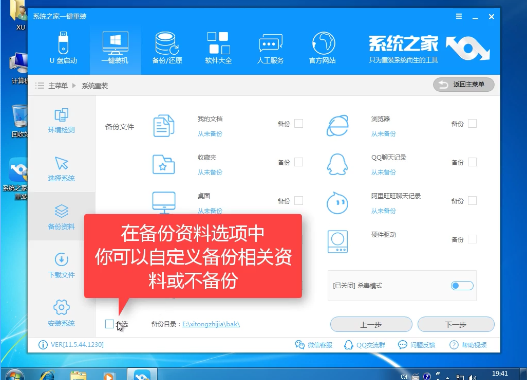
Task: Open the 微信客服 WeChat support link
Action: pos(313,345)
